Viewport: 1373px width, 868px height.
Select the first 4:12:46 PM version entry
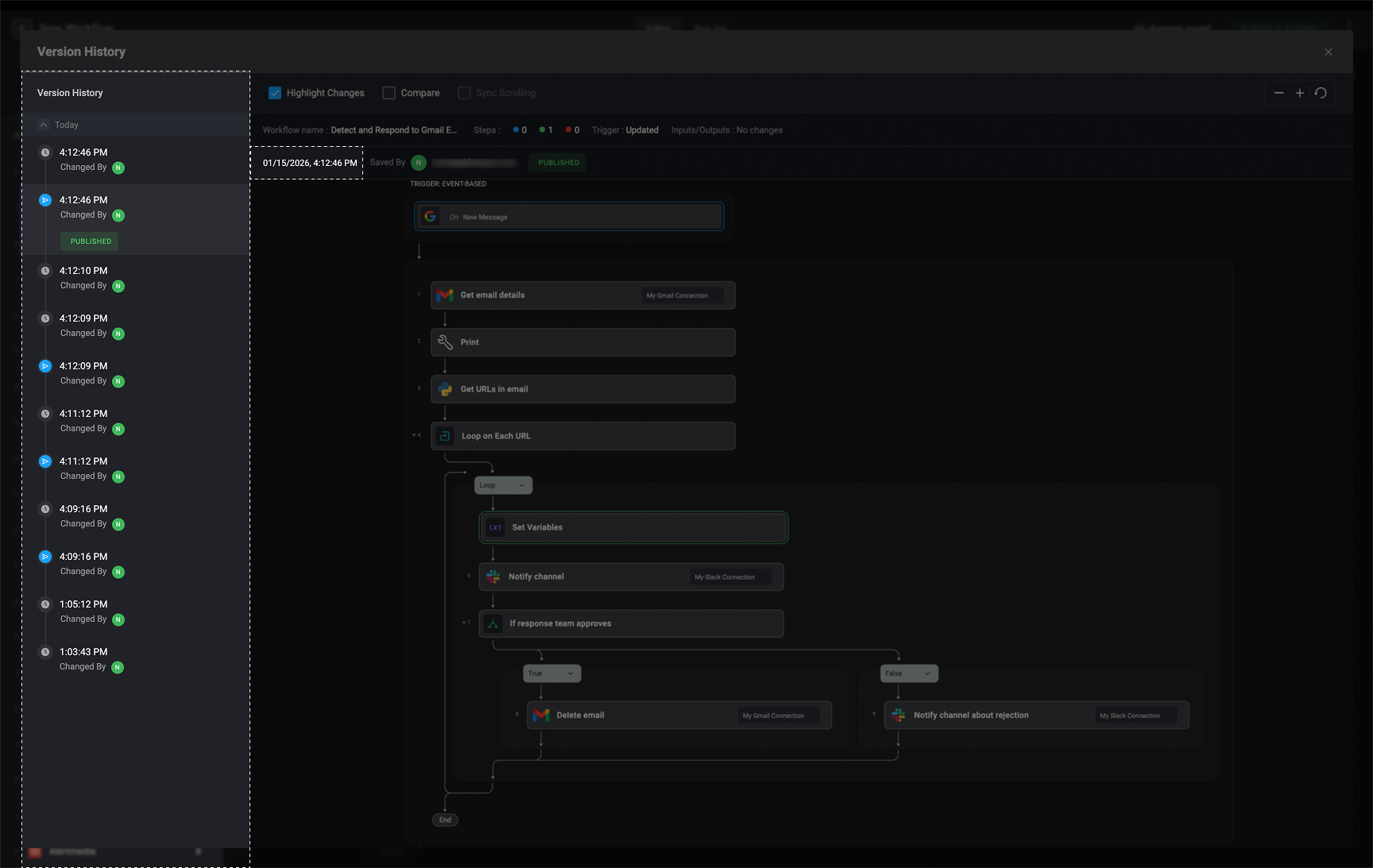pyautogui.click(x=136, y=160)
